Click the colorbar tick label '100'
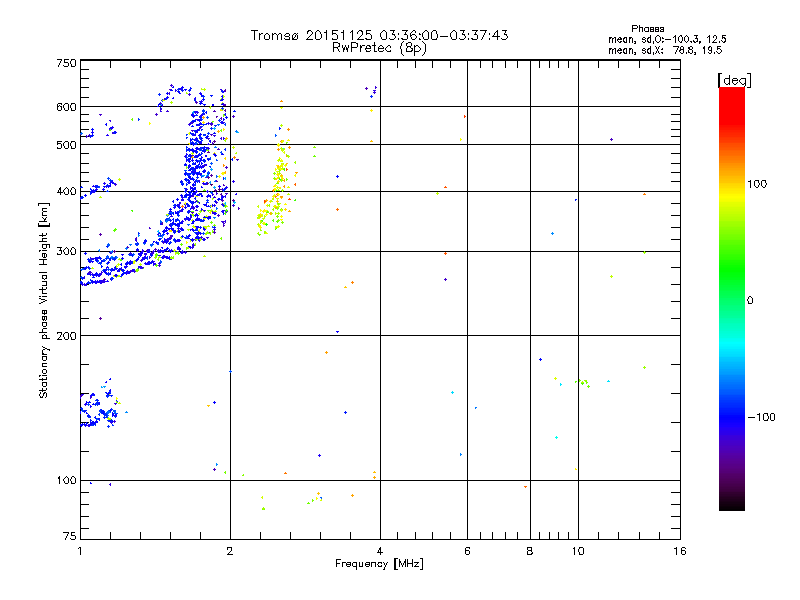800x600 pixels. [x=757, y=184]
